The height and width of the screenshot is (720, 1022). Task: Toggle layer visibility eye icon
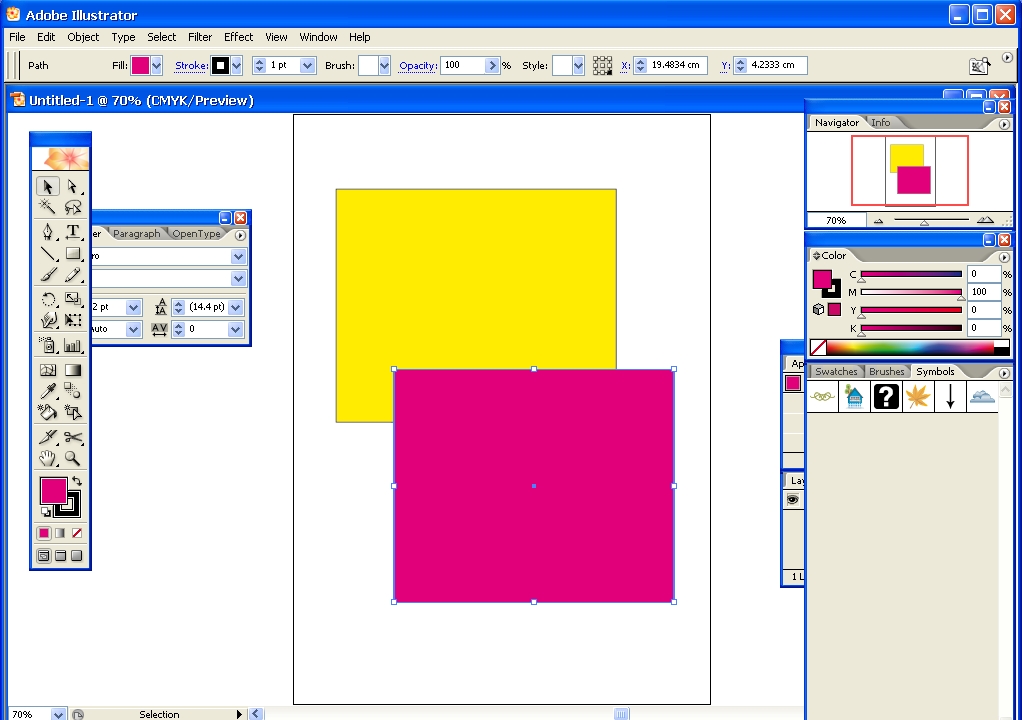coord(793,500)
